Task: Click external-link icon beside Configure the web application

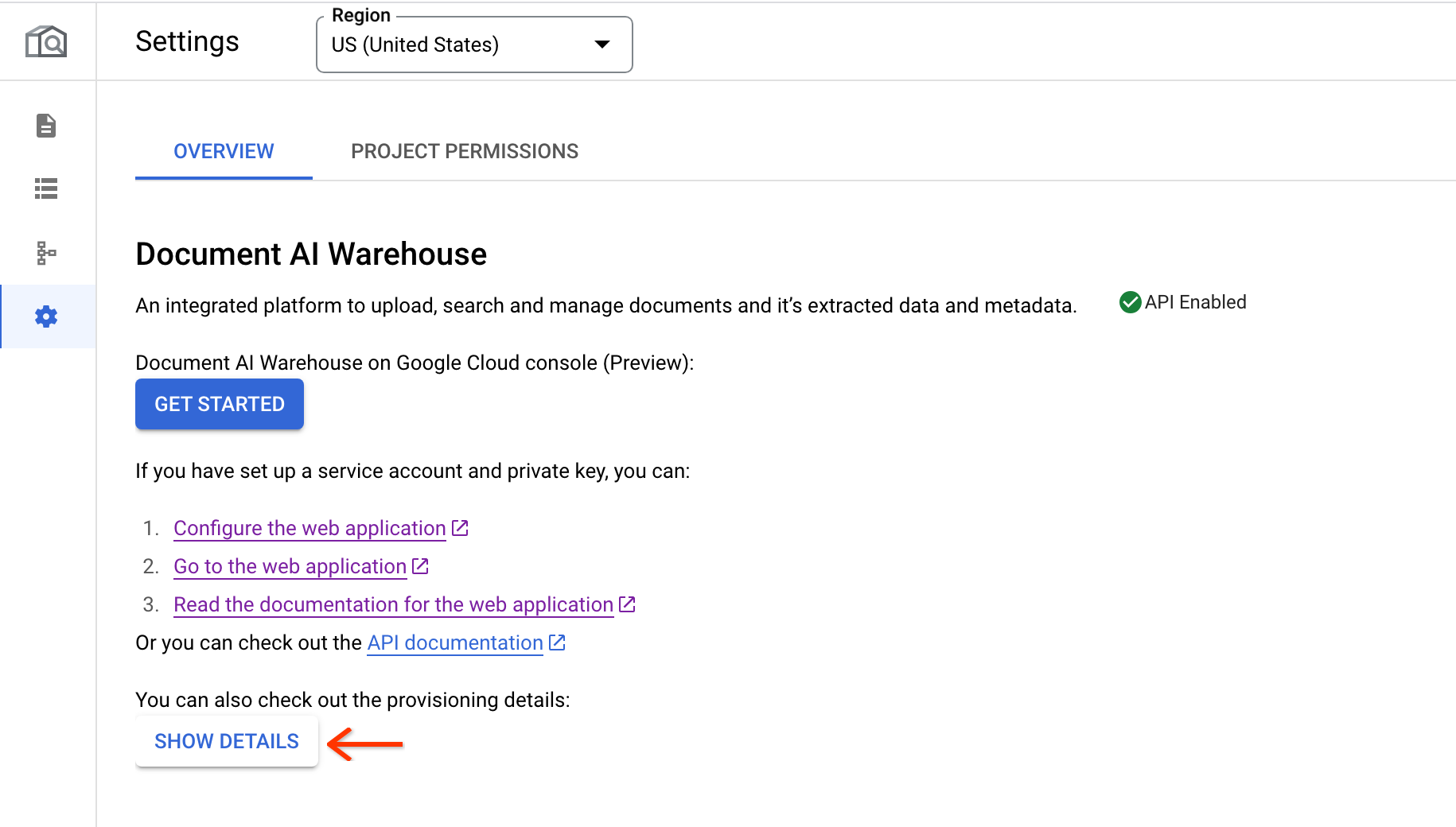Action: tap(460, 528)
